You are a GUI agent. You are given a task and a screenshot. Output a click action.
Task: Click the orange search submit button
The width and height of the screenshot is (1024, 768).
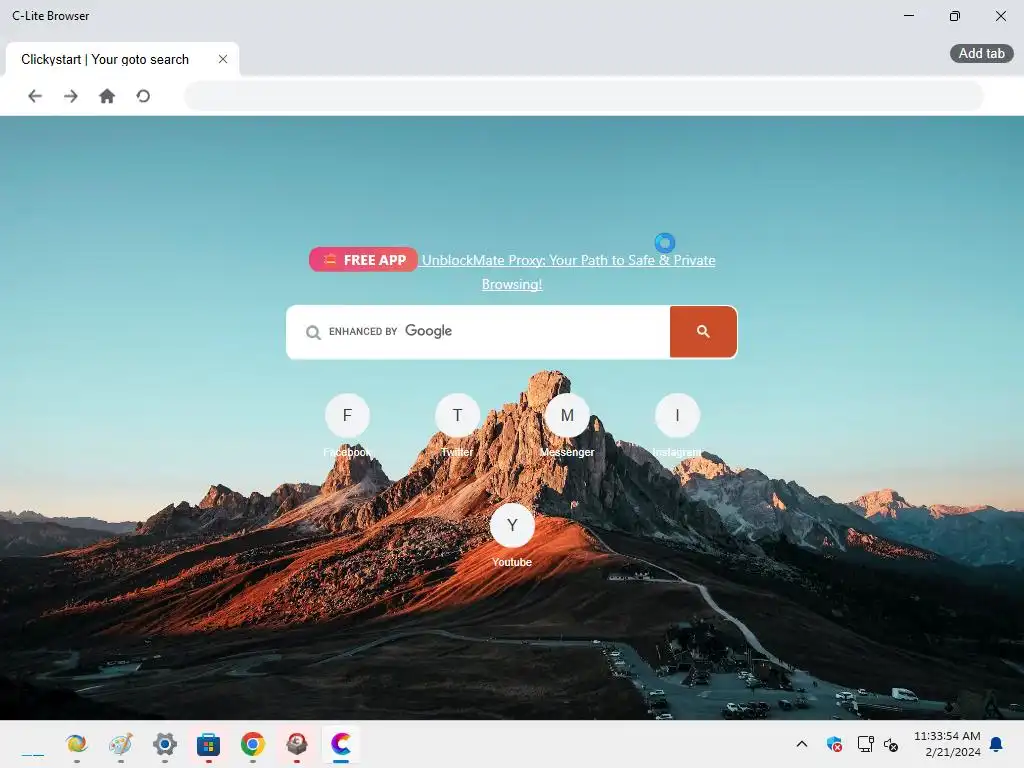coord(703,332)
